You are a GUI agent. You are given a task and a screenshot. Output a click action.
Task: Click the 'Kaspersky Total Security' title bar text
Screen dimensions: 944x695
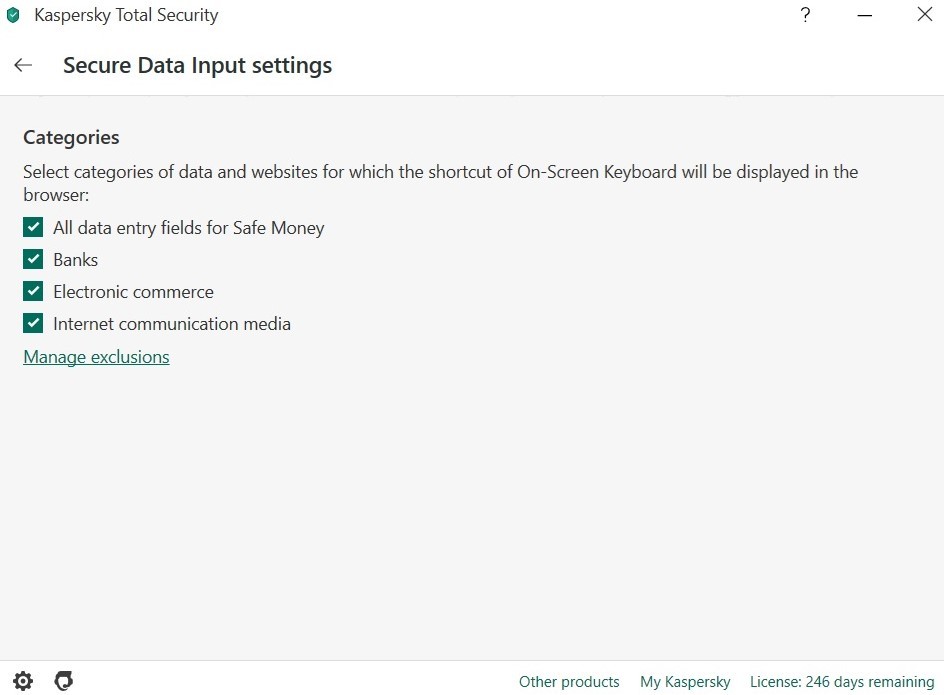[x=126, y=15]
